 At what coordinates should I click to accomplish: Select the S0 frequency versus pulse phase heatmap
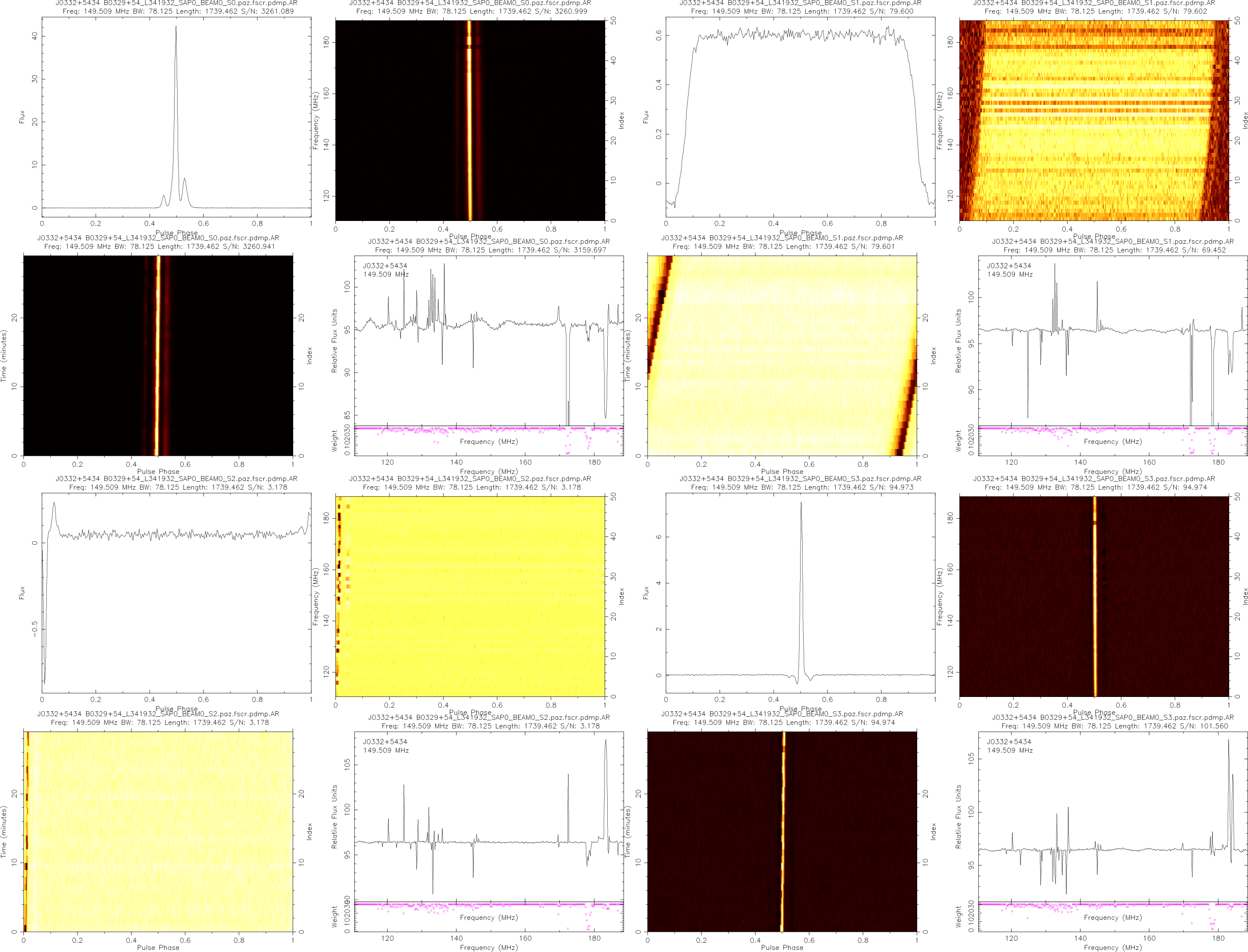470,120
